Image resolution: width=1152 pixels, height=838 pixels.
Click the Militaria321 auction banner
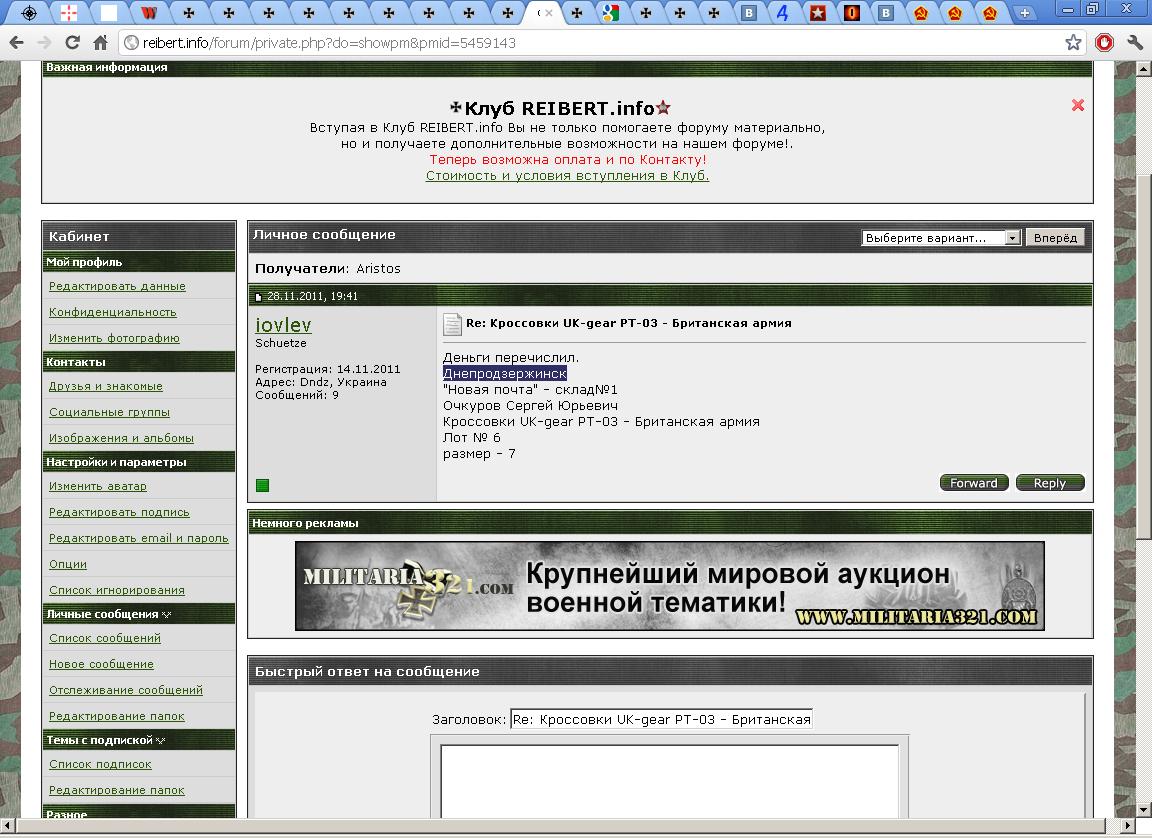pos(669,586)
